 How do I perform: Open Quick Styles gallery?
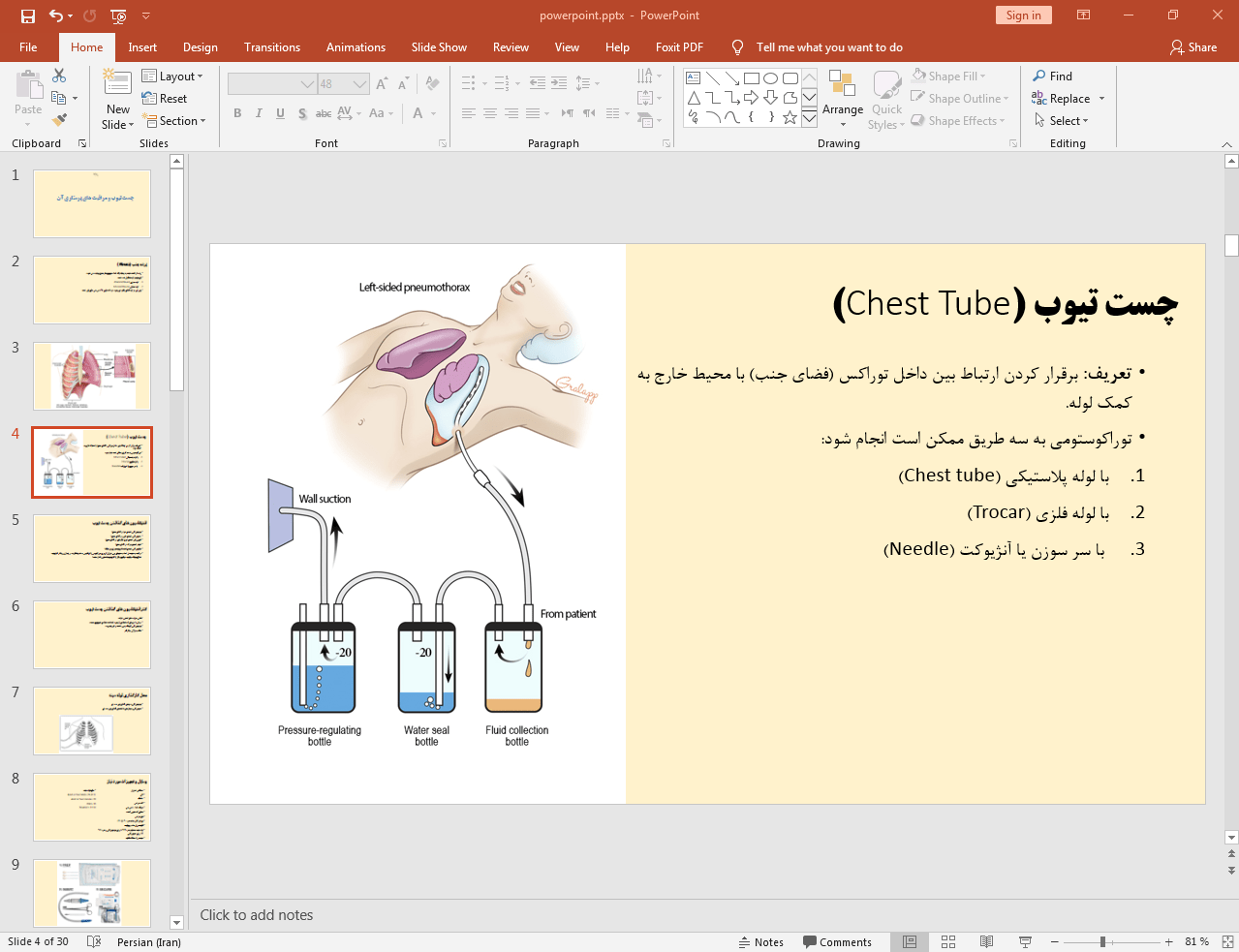pyautogui.click(x=886, y=99)
